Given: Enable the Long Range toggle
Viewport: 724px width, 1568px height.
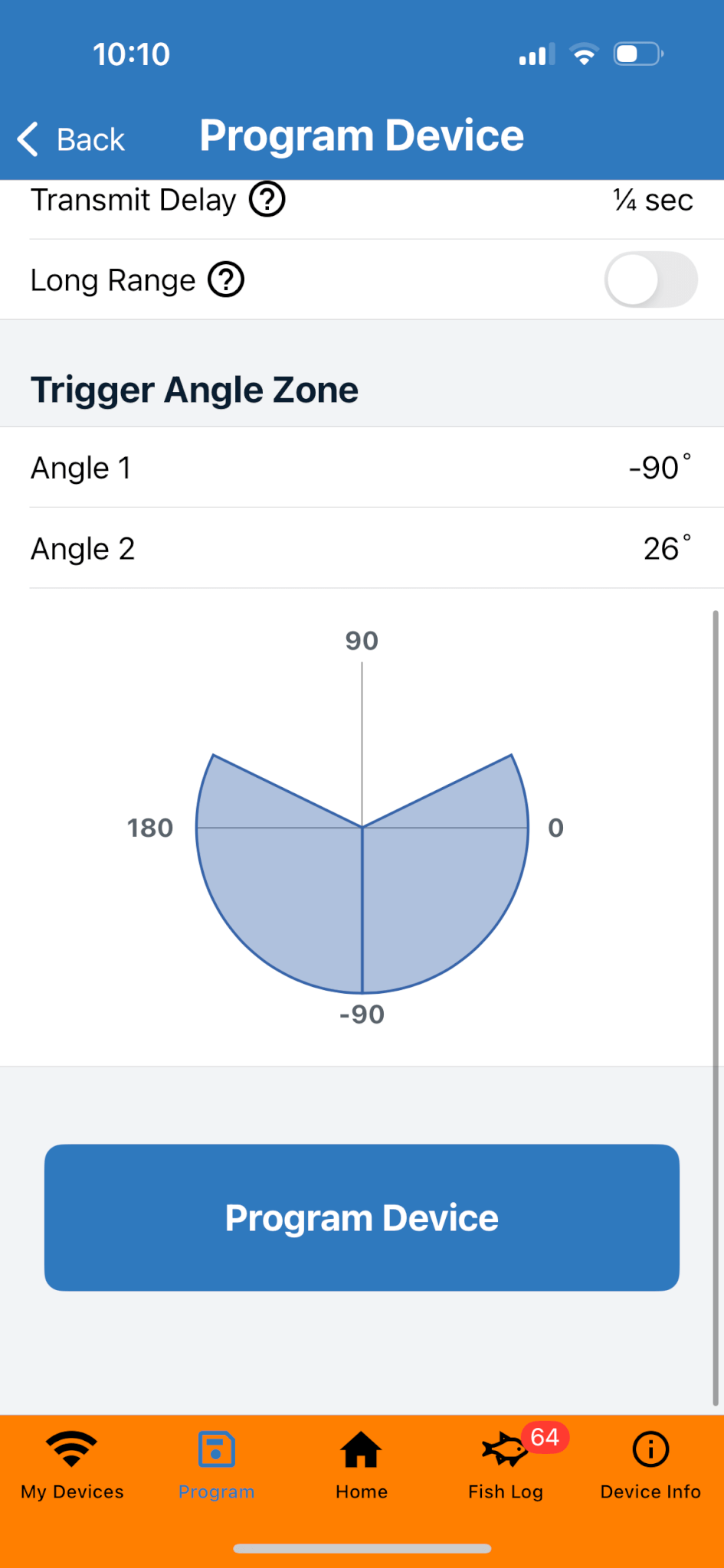Looking at the screenshot, I should coord(650,279).
